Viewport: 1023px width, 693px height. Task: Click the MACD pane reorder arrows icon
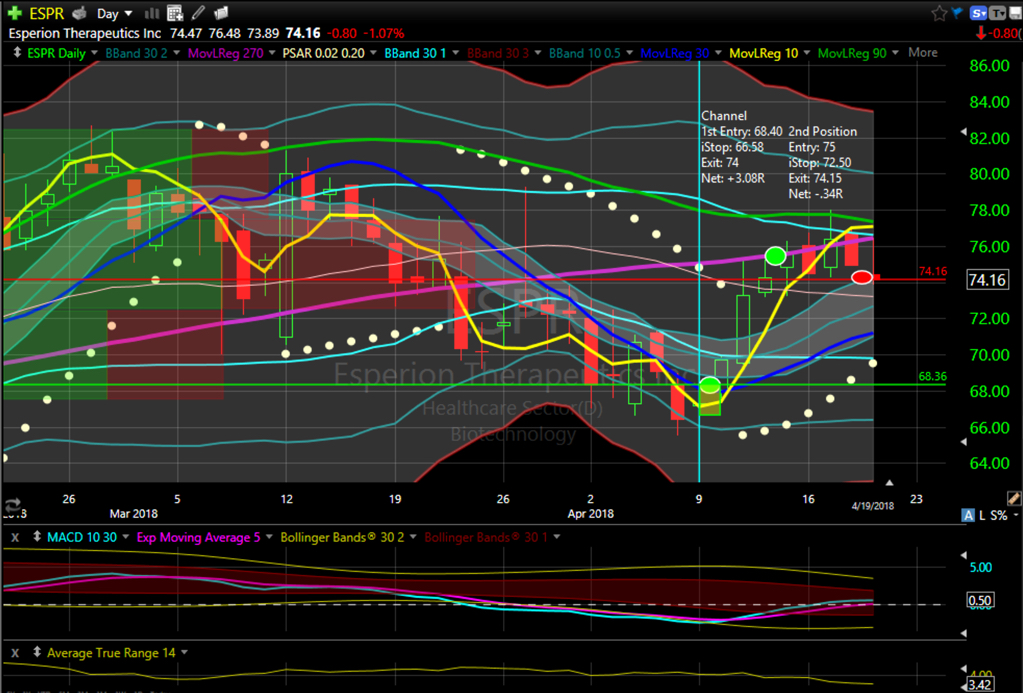[37, 537]
